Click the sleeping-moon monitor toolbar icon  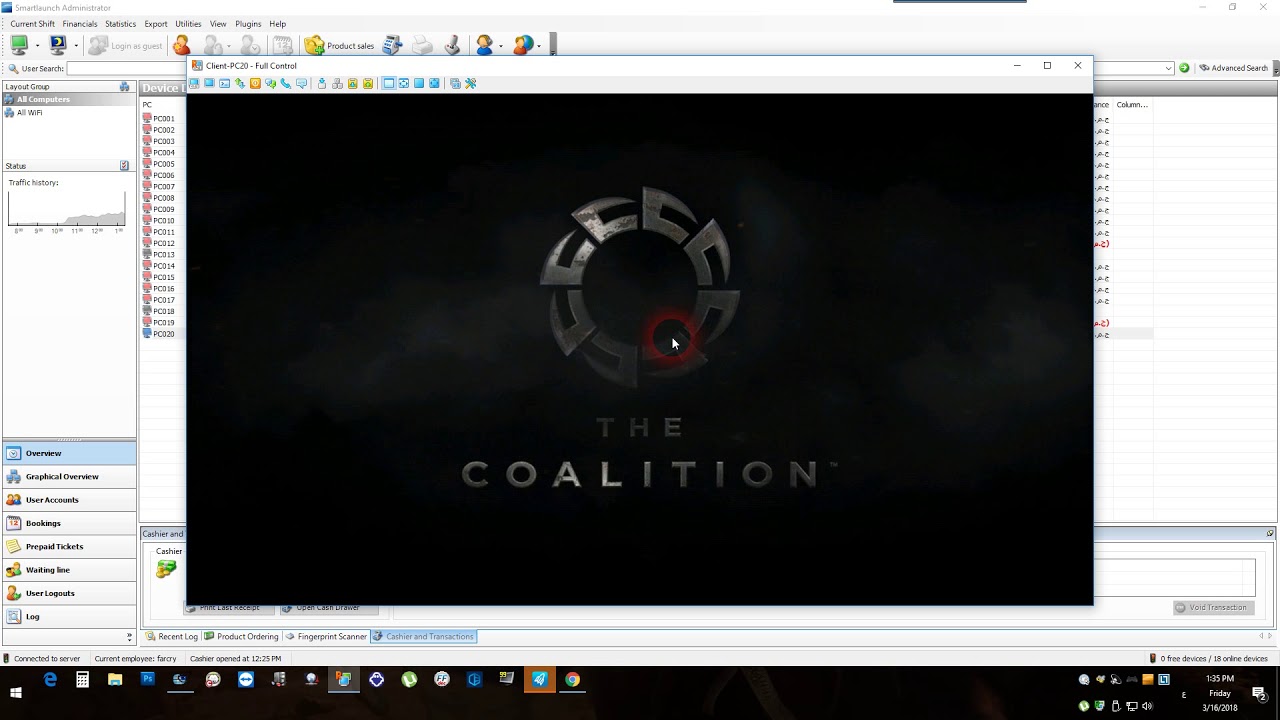(x=58, y=45)
